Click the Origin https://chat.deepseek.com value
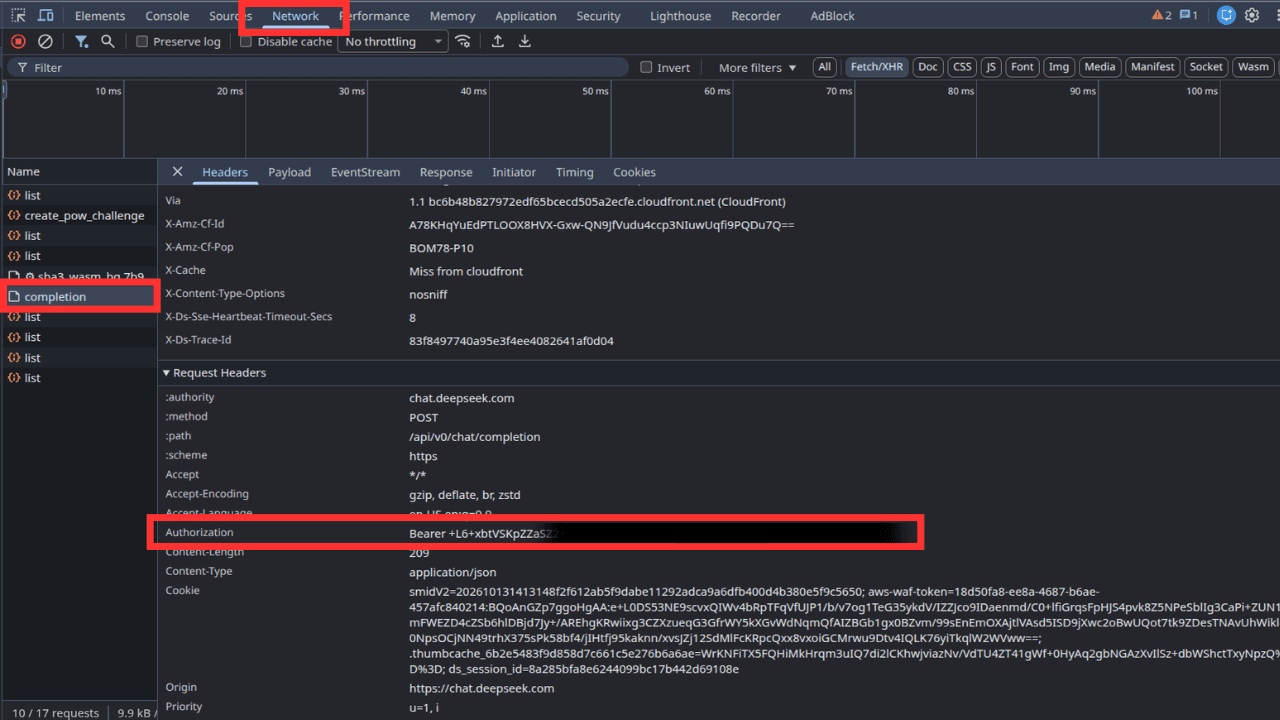 (x=482, y=688)
